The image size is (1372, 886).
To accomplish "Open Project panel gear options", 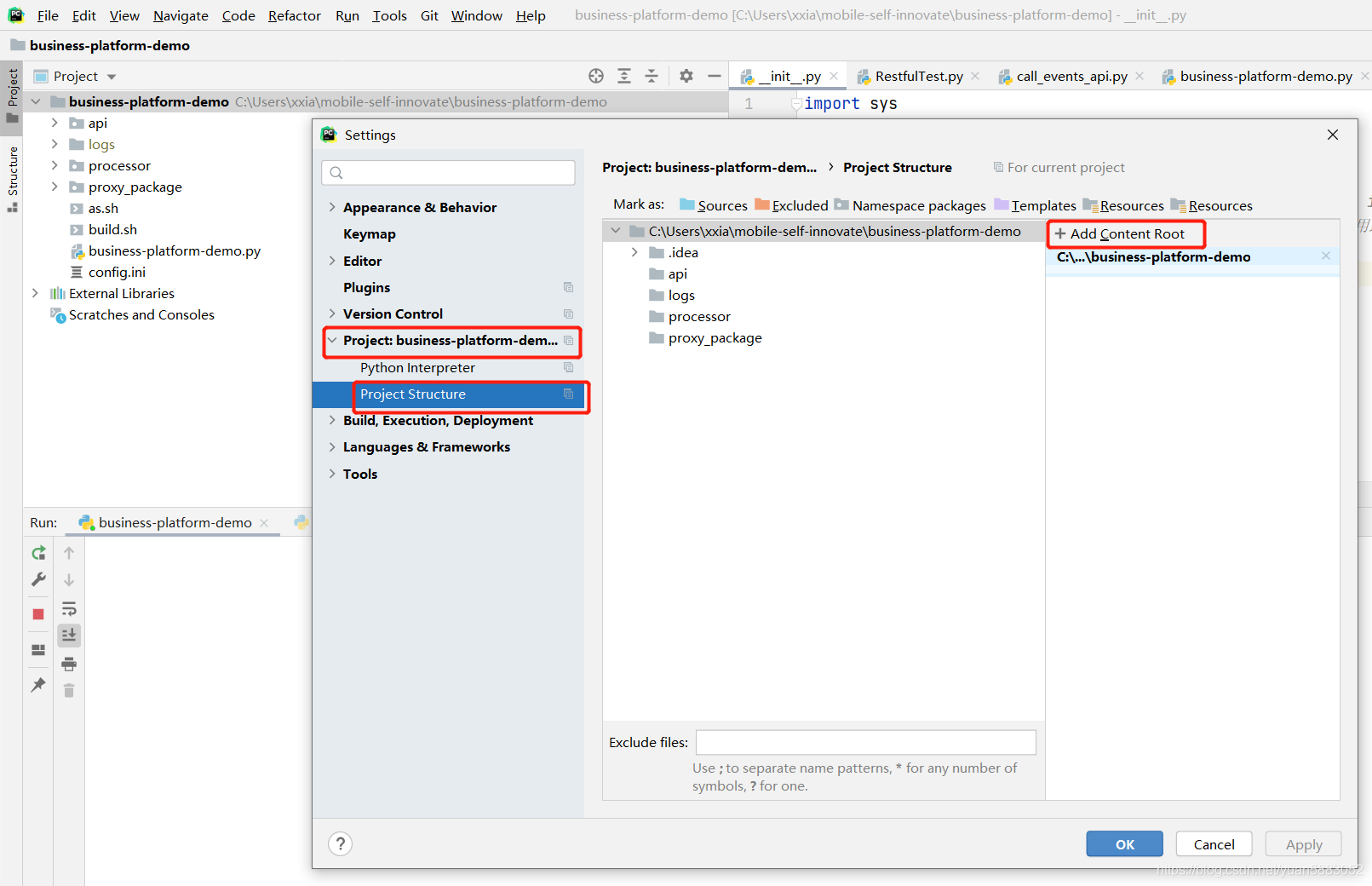I will click(686, 76).
